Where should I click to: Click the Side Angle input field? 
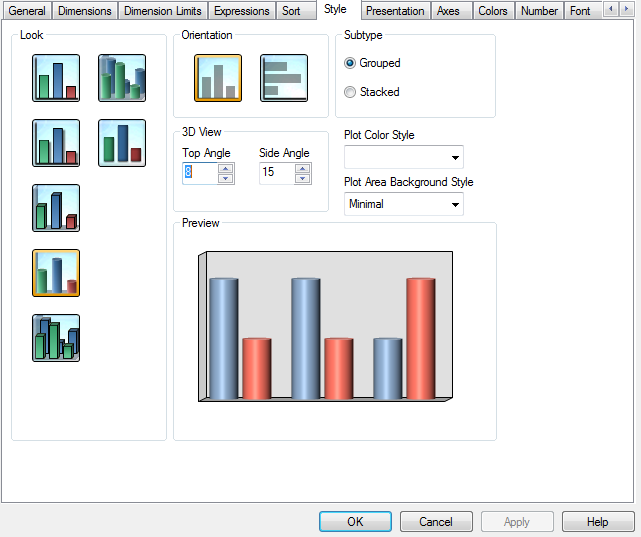pyautogui.click(x=277, y=173)
